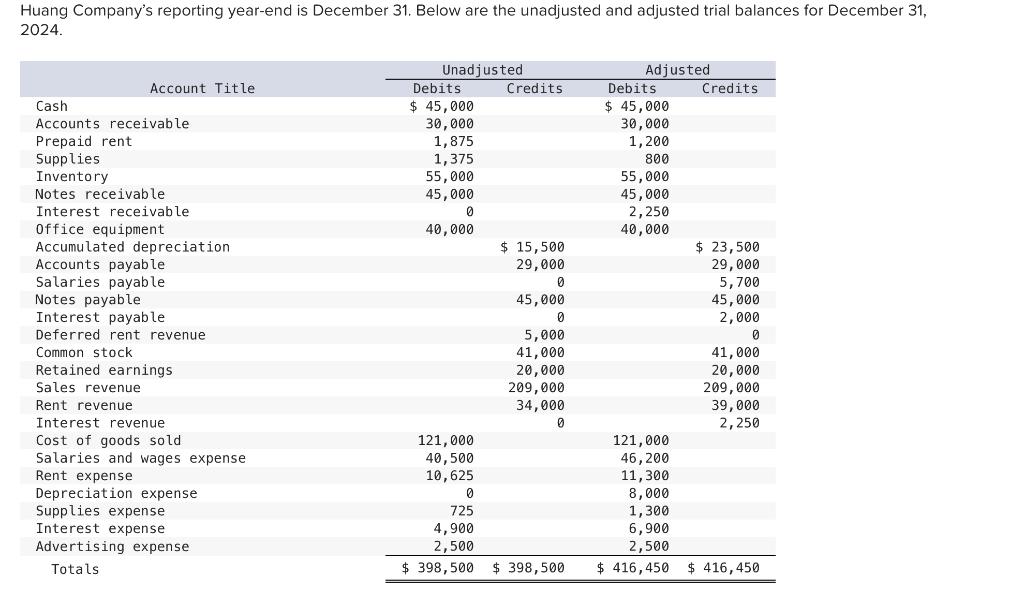Select the Salaries payable adjusted credit 5,700
Viewport: 1024px width, 606px height.
740,282
